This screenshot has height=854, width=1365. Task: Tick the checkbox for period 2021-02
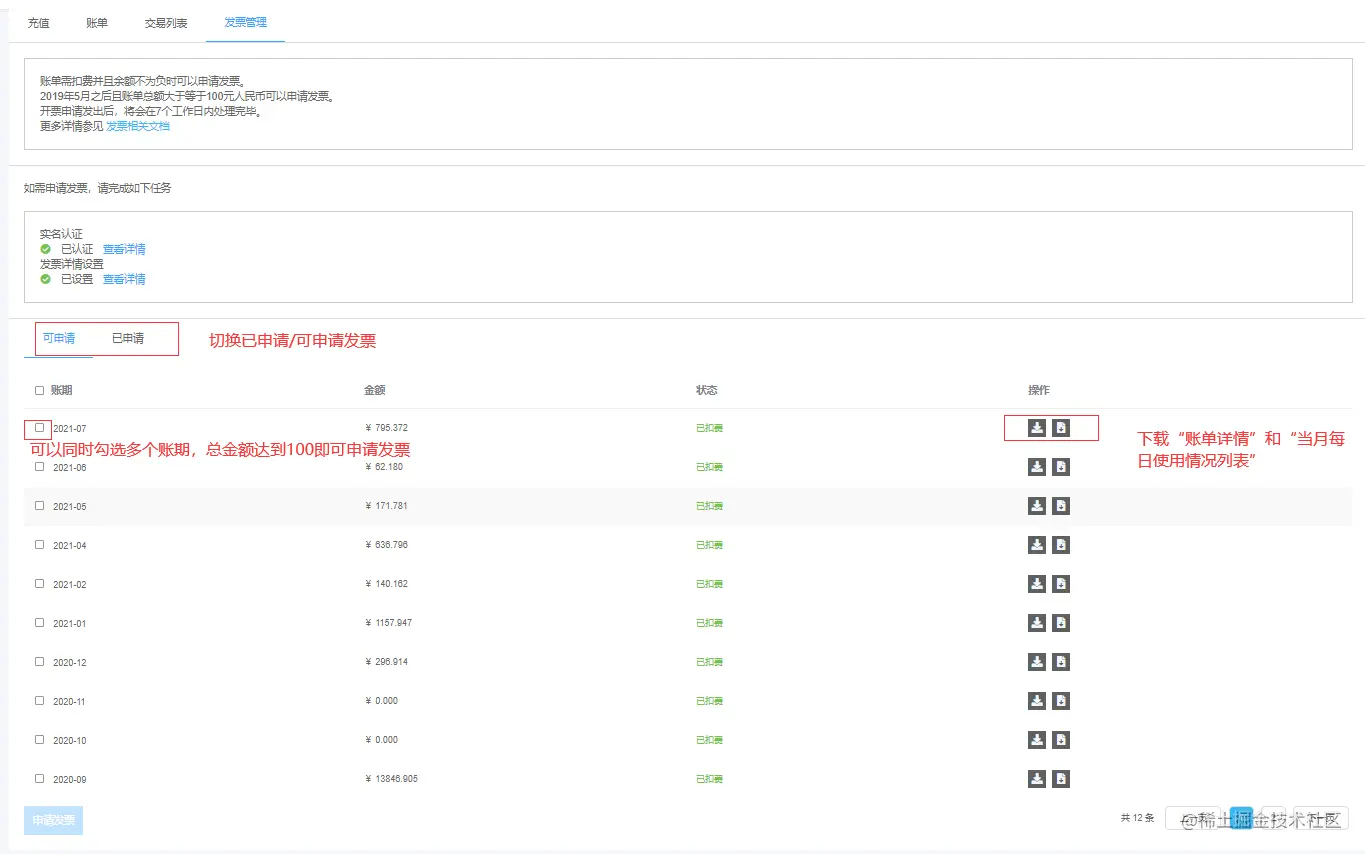point(40,583)
